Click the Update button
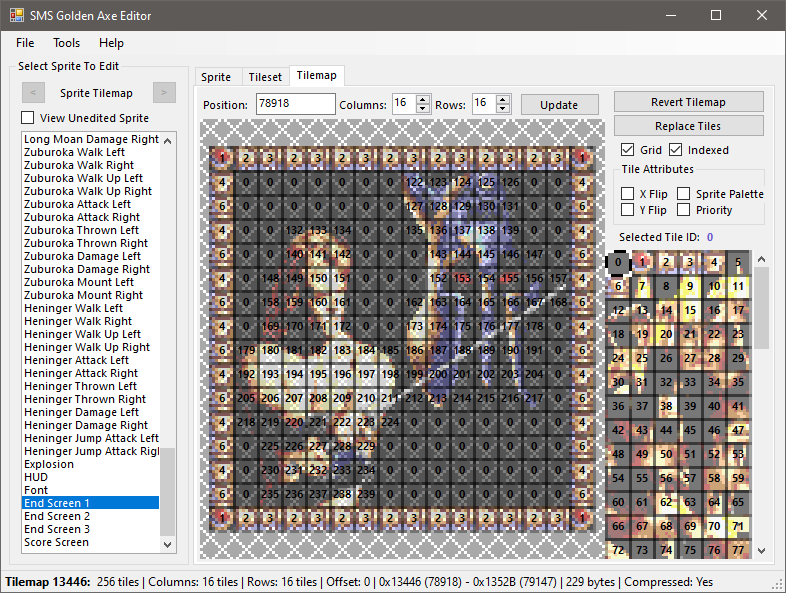This screenshot has height=593, width=786. pos(559,105)
